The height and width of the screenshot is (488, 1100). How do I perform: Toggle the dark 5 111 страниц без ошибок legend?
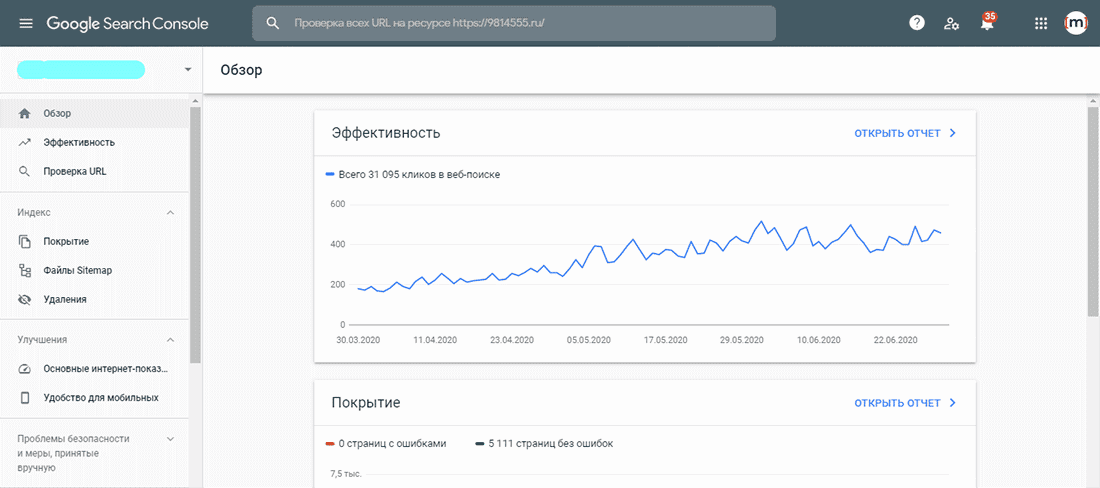546,443
